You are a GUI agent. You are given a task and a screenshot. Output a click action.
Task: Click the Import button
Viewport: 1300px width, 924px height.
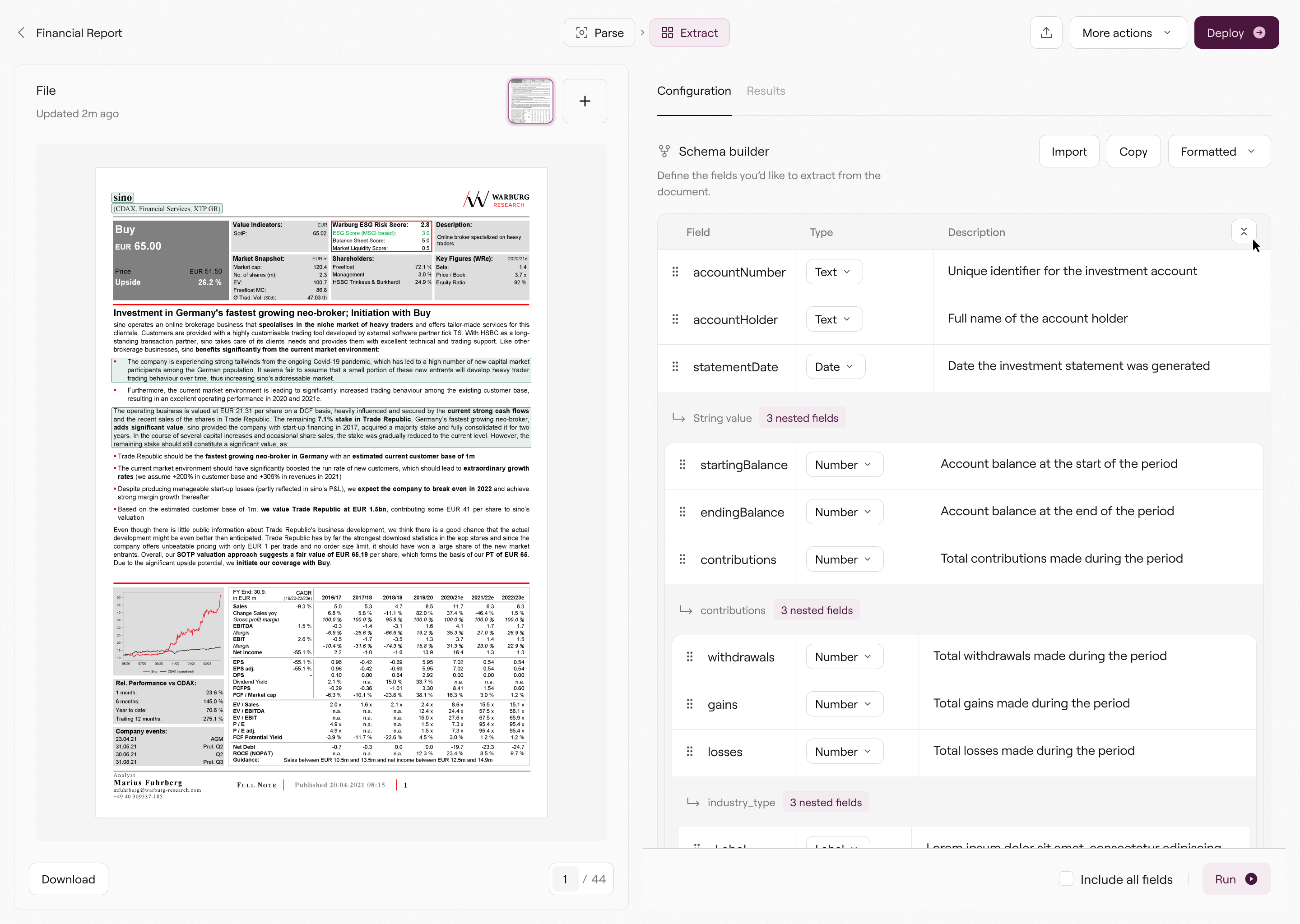point(1068,151)
